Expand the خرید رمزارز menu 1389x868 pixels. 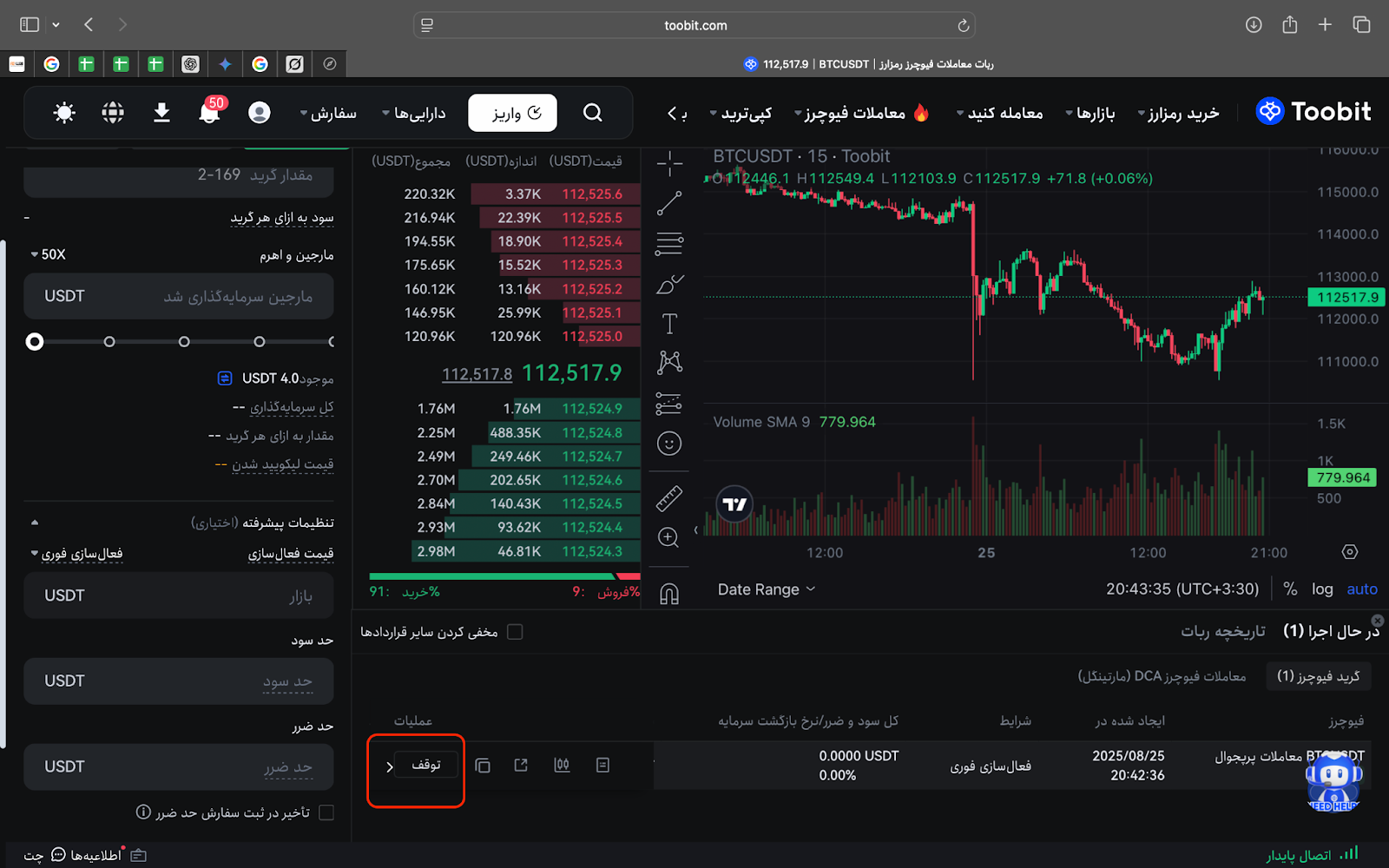1178,113
